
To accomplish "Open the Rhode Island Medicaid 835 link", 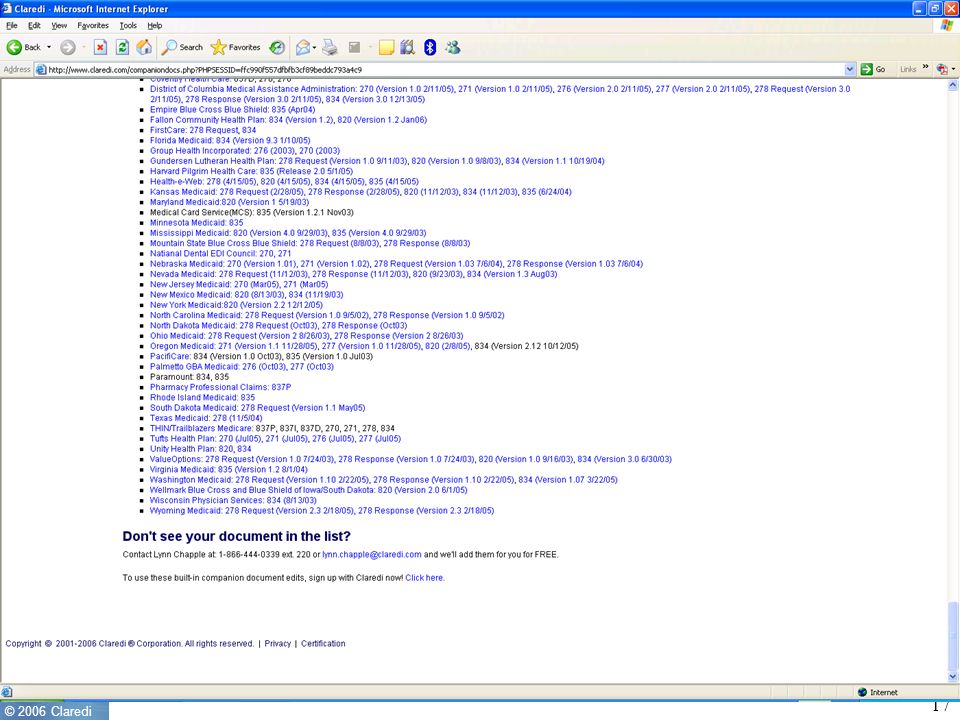I will coord(203,397).
